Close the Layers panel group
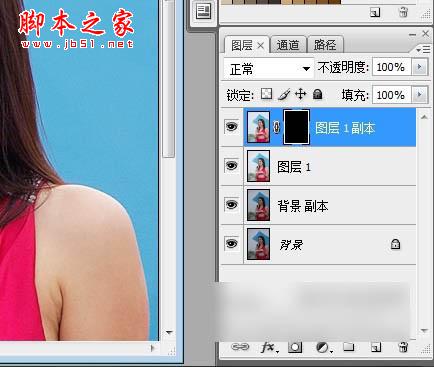434x367 pixels. [425, 33]
